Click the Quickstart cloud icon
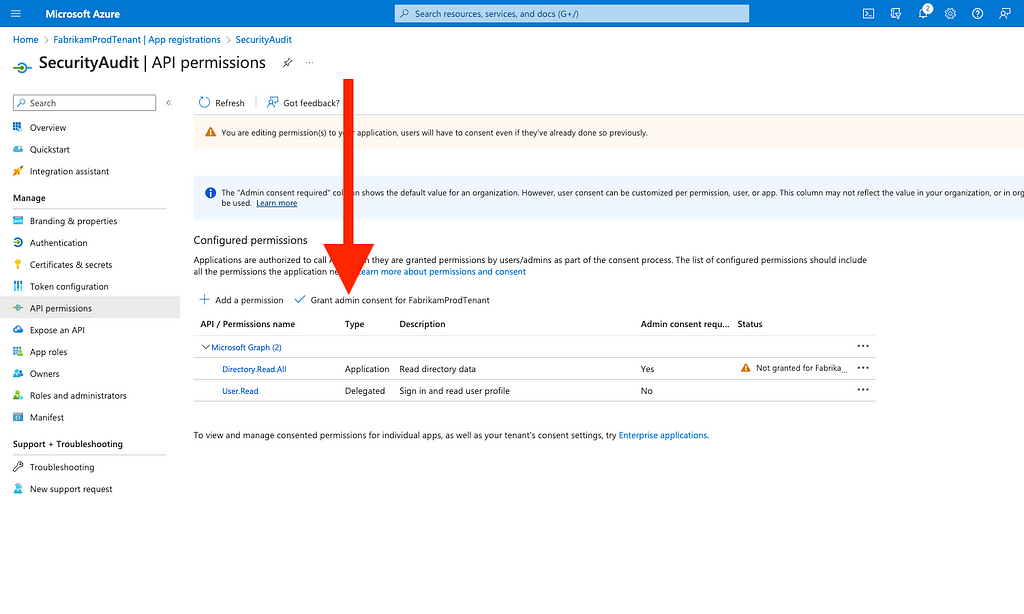The height and width of the screenshot is (614, 1024). click(x=18, y=149)
